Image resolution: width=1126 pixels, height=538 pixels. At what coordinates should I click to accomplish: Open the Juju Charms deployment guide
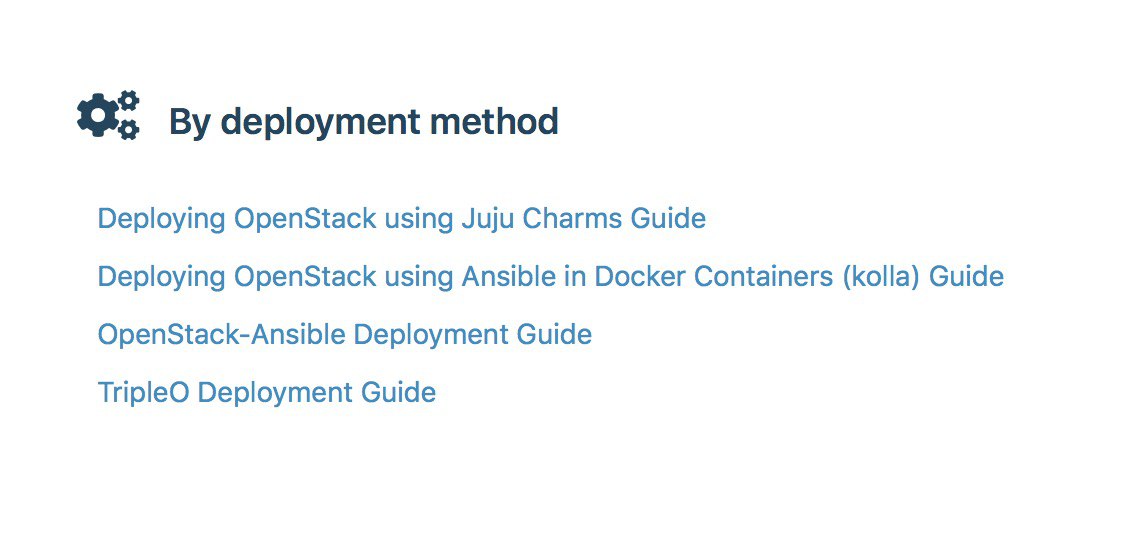pyautogui.click(x=401, y=218)
